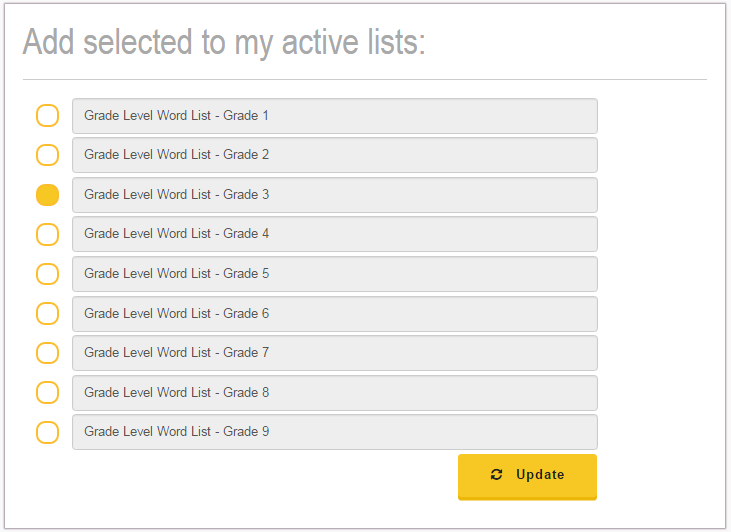Image resolution: width=731 pixels, height=532 pixels.
Task: Select the Grade 6 word list text field
Action: 334,314
